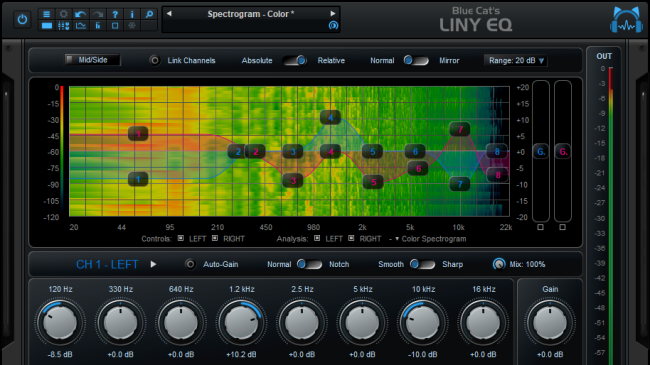Image resolution: width=650 pixels, height=365 pixels.
Task: Toggle the Normal/Mirror switch
Action: tap(416, 61)
